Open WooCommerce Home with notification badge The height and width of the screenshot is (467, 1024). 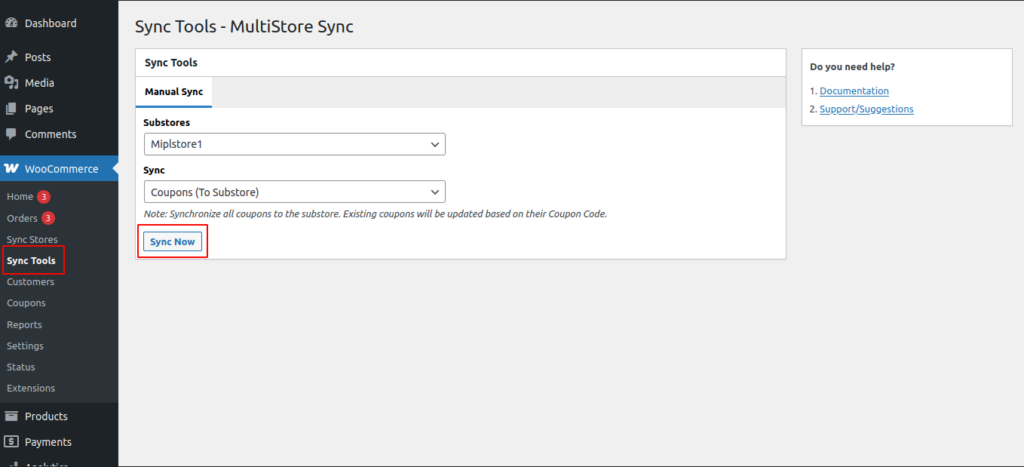pos(20,197)
